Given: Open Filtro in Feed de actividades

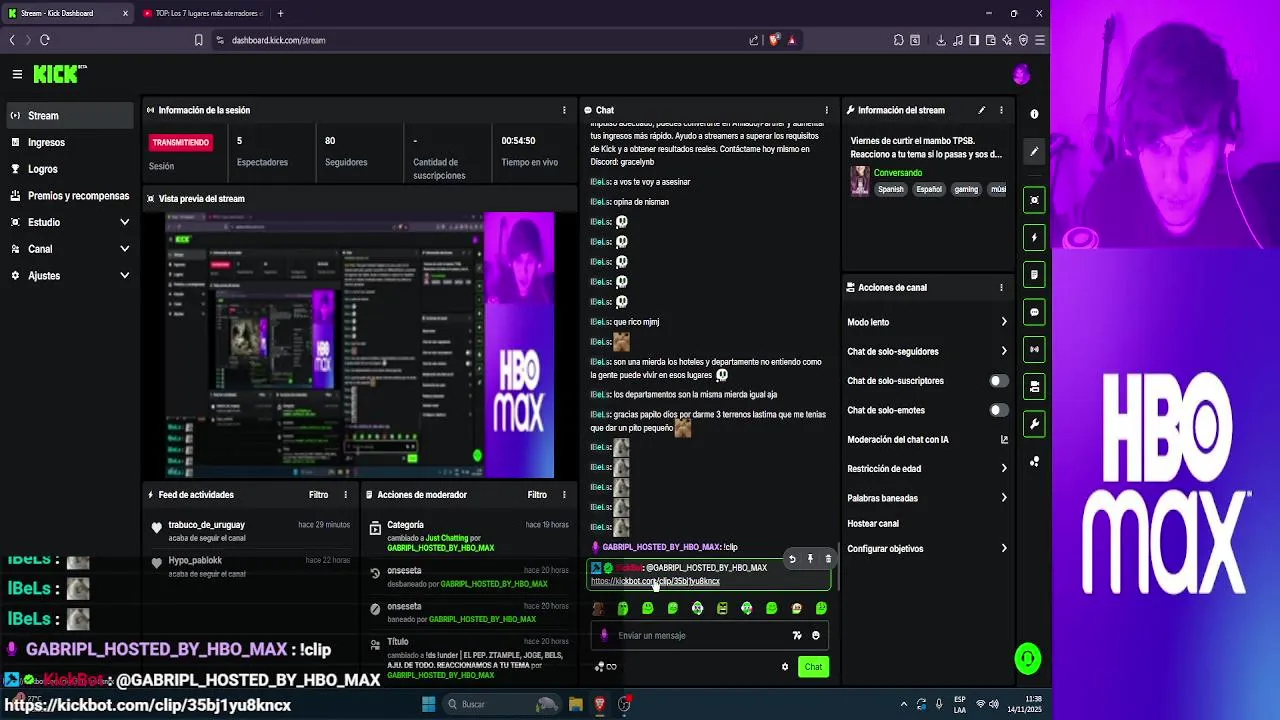Looking at the screenshot, I should point(318,495).
